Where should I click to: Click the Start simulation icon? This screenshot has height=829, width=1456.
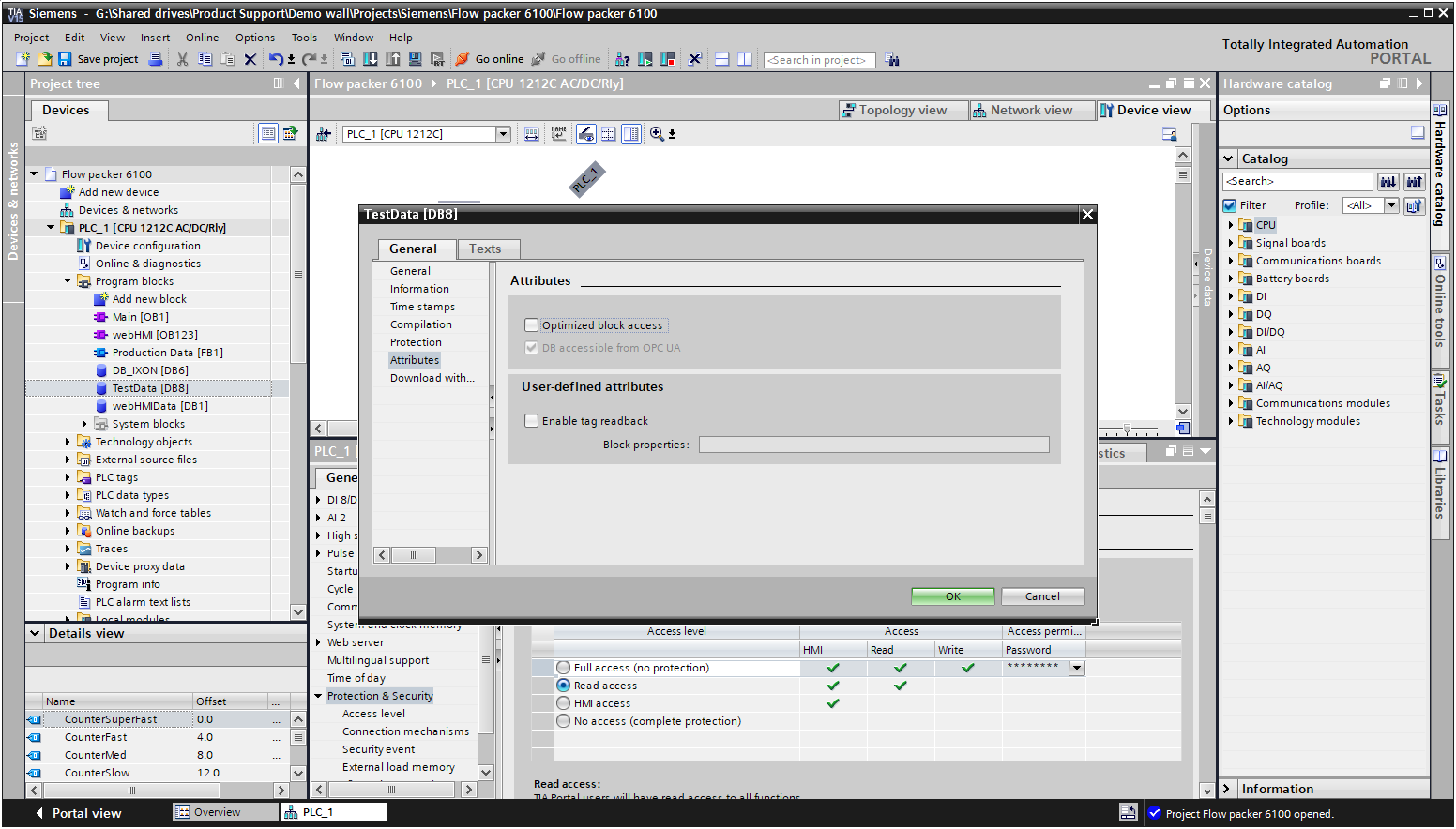coord(416,59)
